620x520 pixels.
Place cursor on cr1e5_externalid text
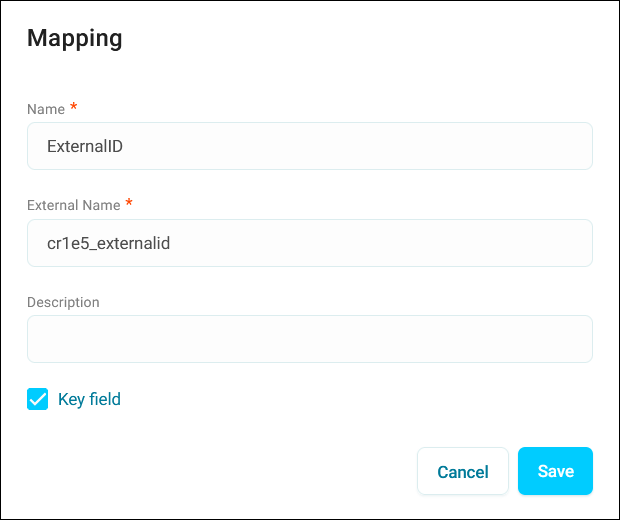[x=108, y=243]
